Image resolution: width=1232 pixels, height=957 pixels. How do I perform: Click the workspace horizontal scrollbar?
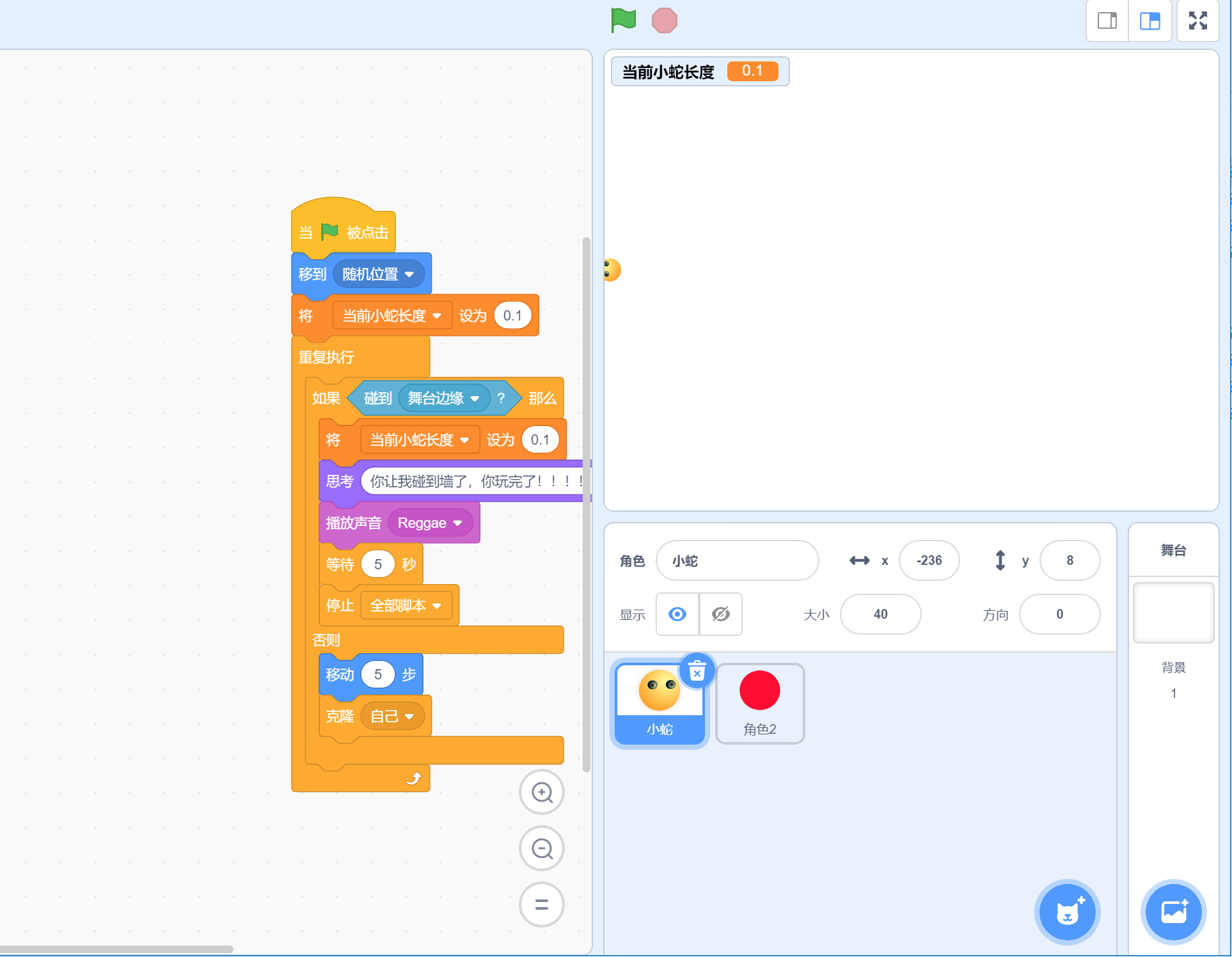[x=116, y=949]
